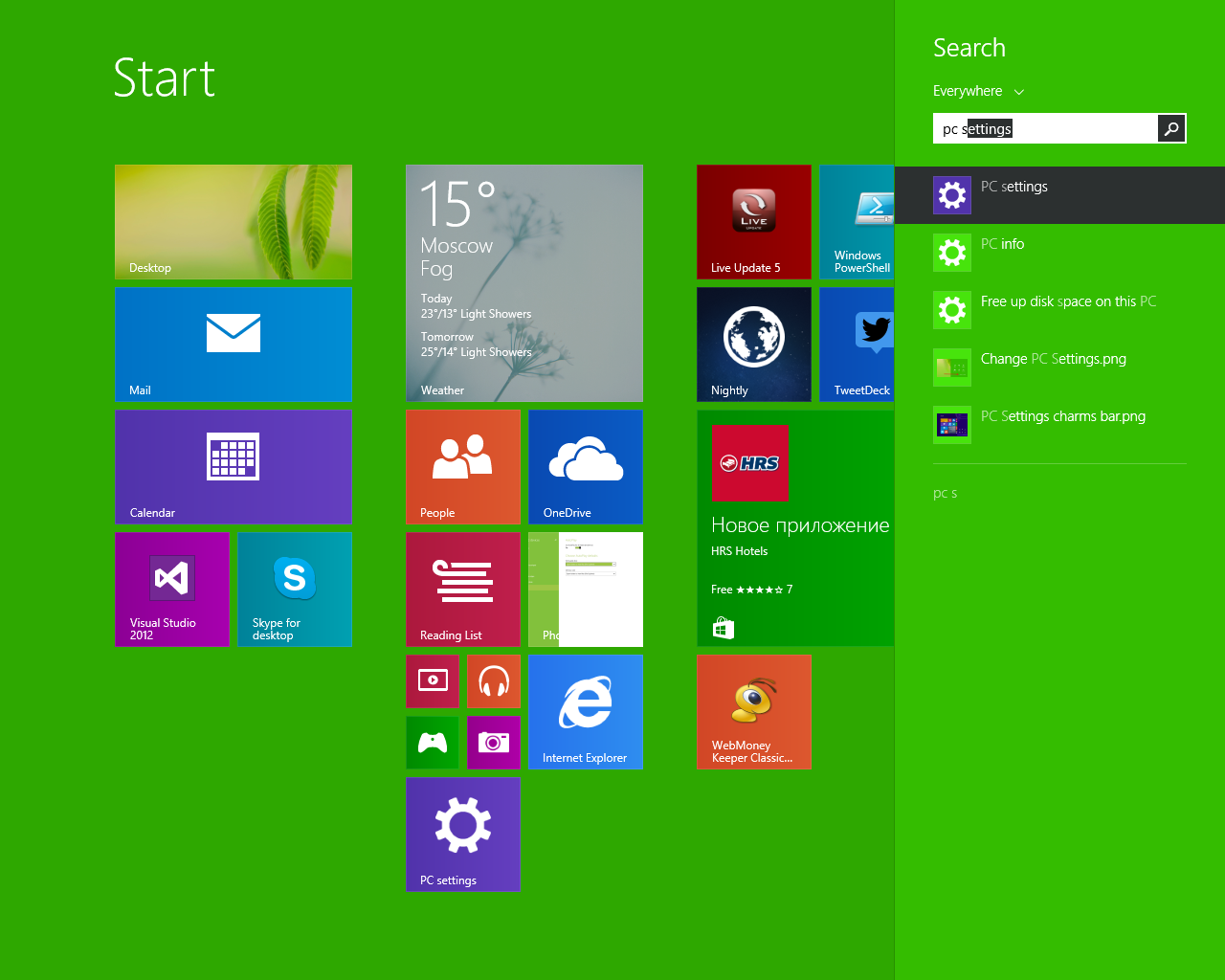This screenshot has width=1225, height=980.
Task: Click the search magnifier button
Action: [x=1171, y=128]
